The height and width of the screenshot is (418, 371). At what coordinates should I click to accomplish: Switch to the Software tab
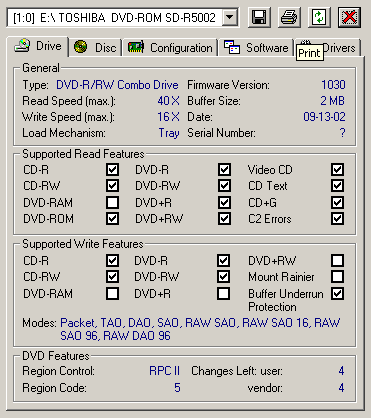[x=256, y=48]
